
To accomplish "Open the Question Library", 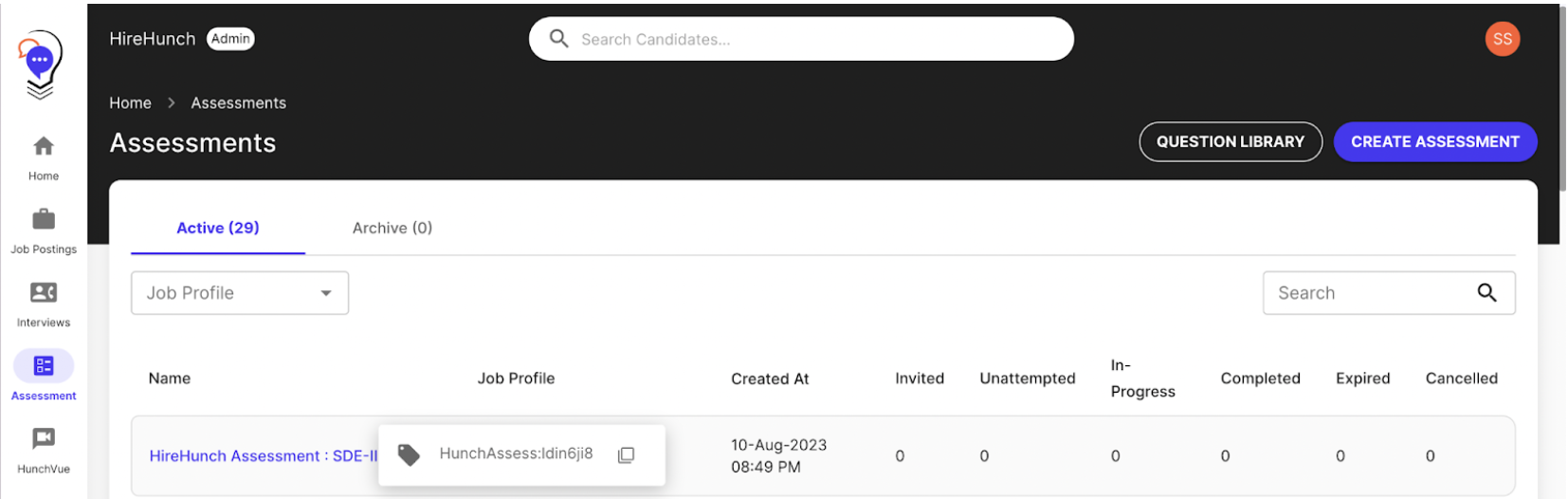I will (x=1230, y=141).
